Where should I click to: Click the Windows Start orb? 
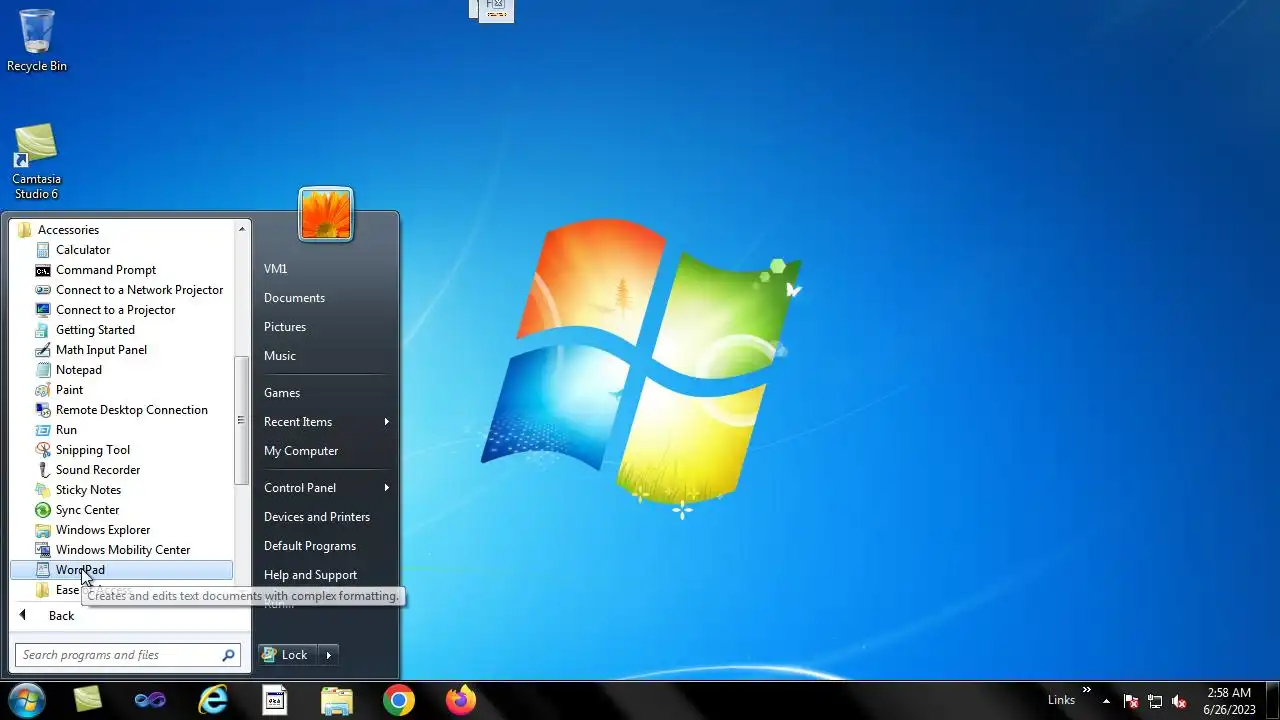click(26, 700)
